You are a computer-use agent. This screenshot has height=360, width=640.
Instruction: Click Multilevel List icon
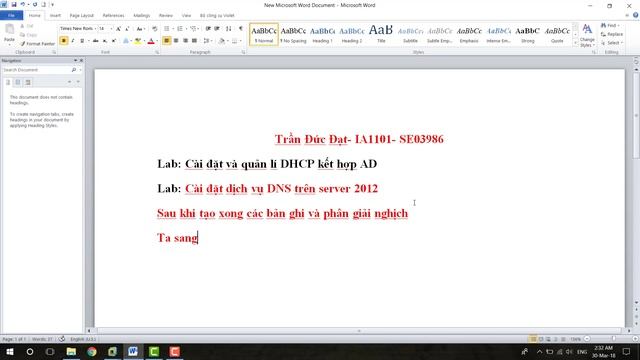point(193,29)
